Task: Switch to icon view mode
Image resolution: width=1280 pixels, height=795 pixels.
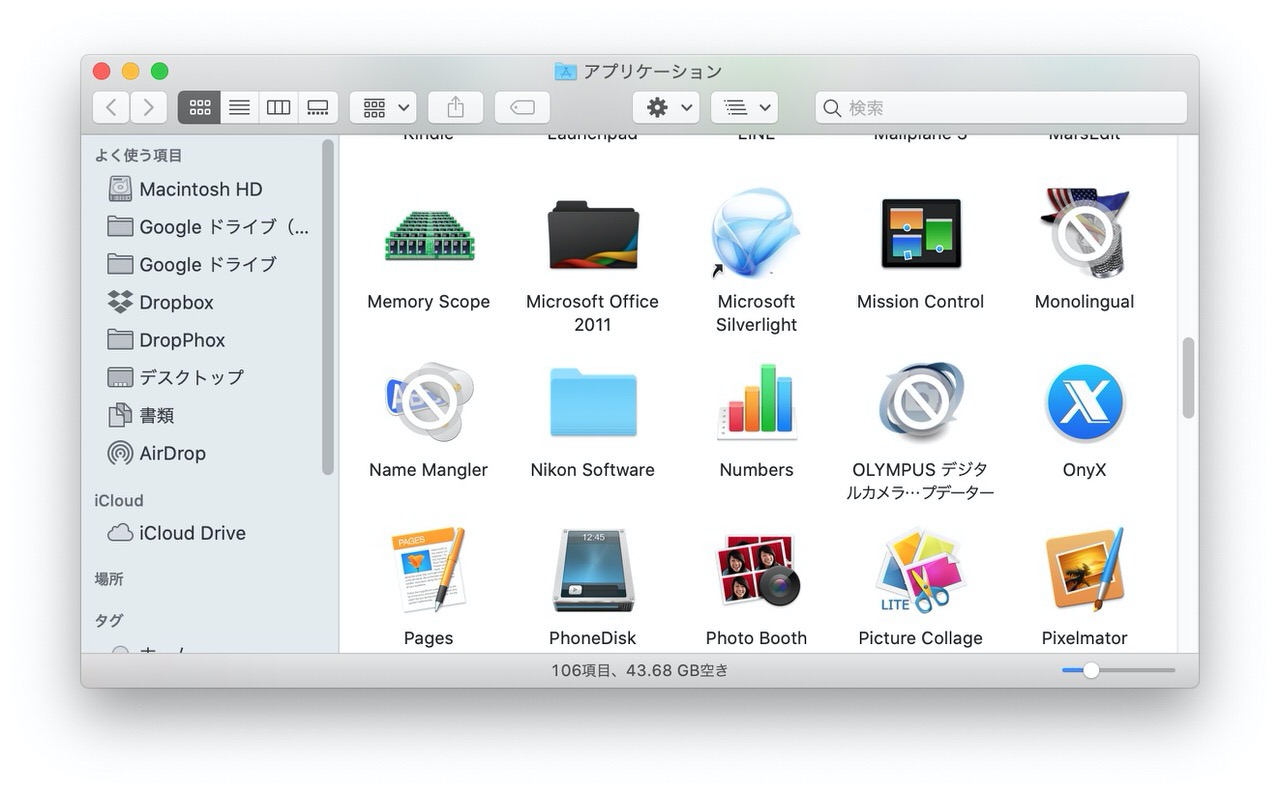Action: point(199,107)
